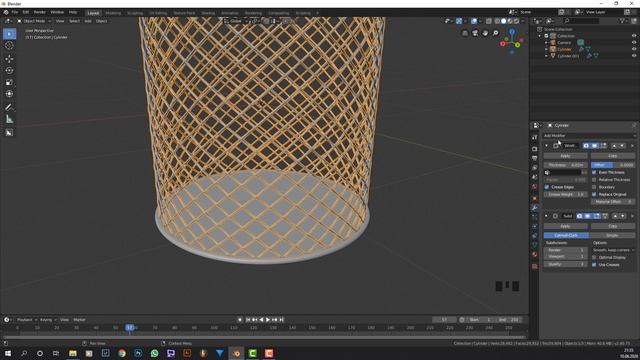Open the Output properties tab icon
The image size is (640, 360).
[x=535, y=158]
